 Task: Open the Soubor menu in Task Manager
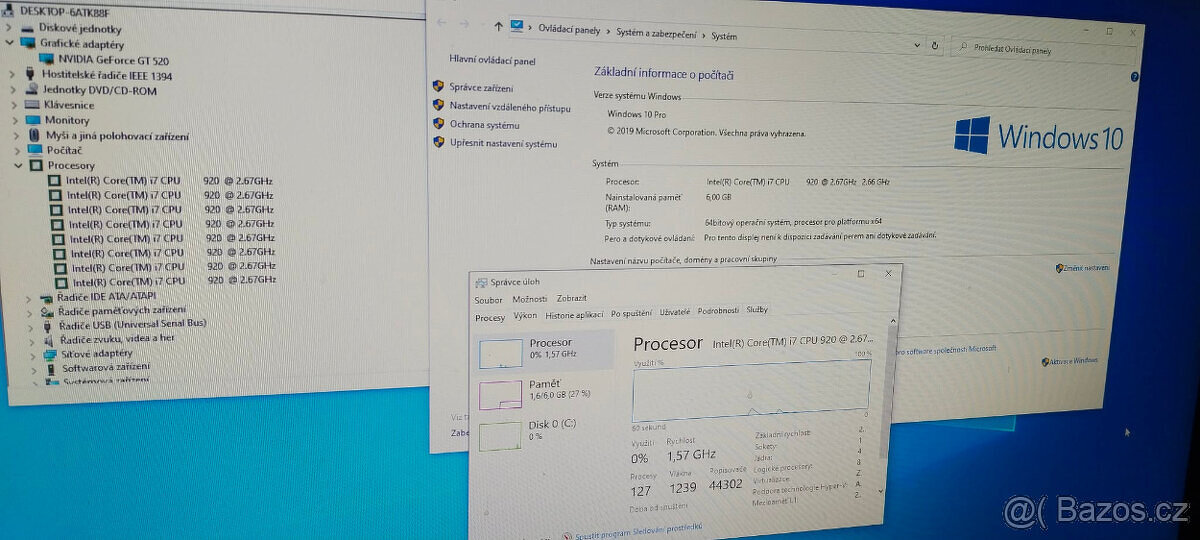tap(489, 299)
